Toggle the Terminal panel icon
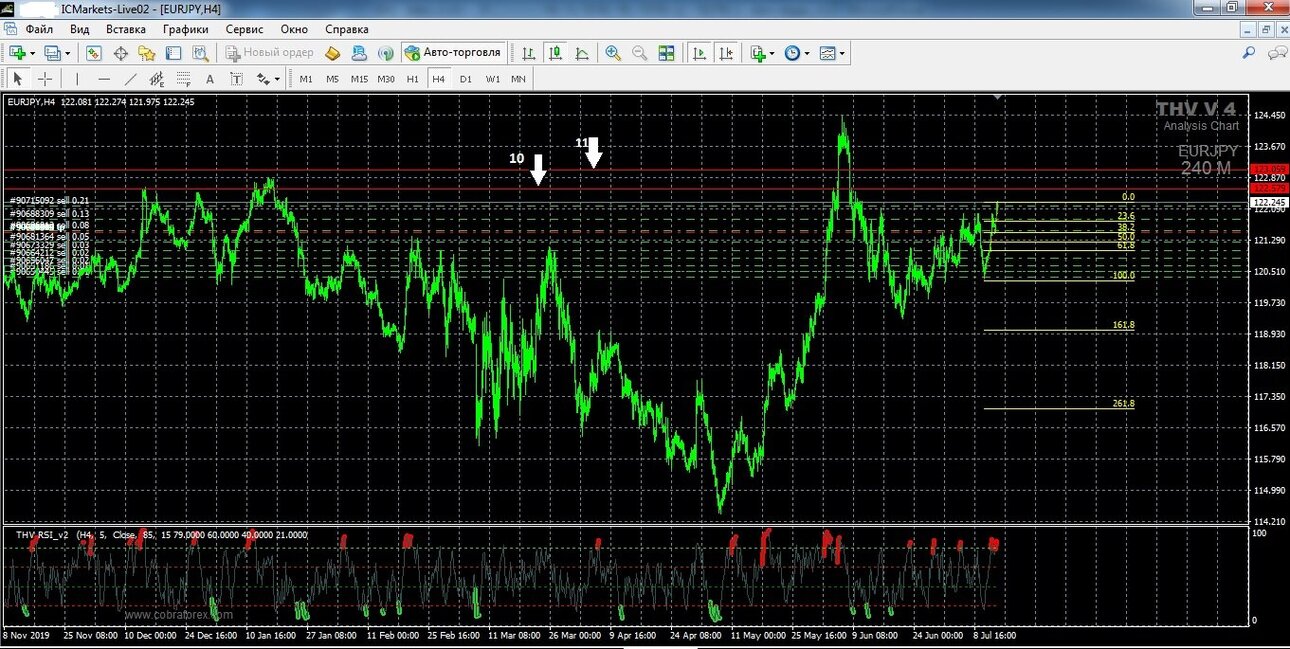 [x=173, y=53]
